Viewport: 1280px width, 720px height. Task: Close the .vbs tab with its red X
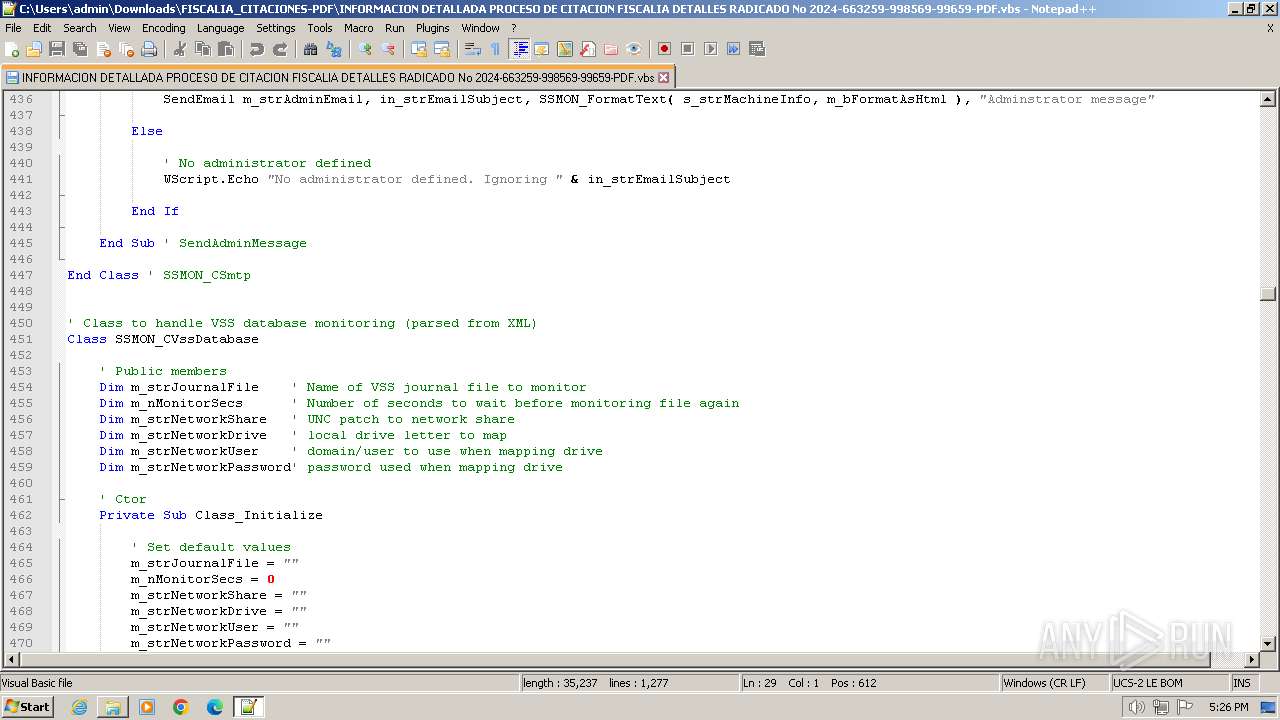coord(663,77)
